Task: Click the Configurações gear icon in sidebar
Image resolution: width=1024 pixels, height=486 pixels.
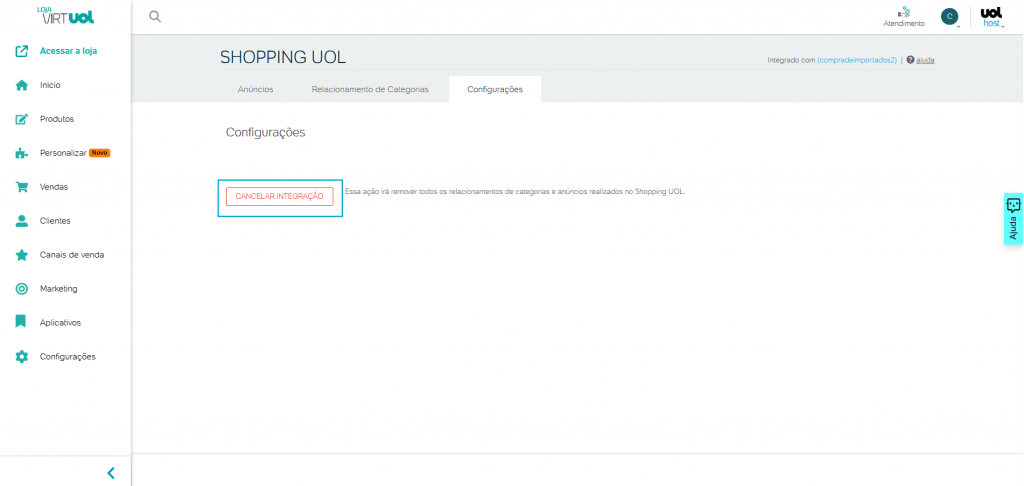Action: point(22,357)
